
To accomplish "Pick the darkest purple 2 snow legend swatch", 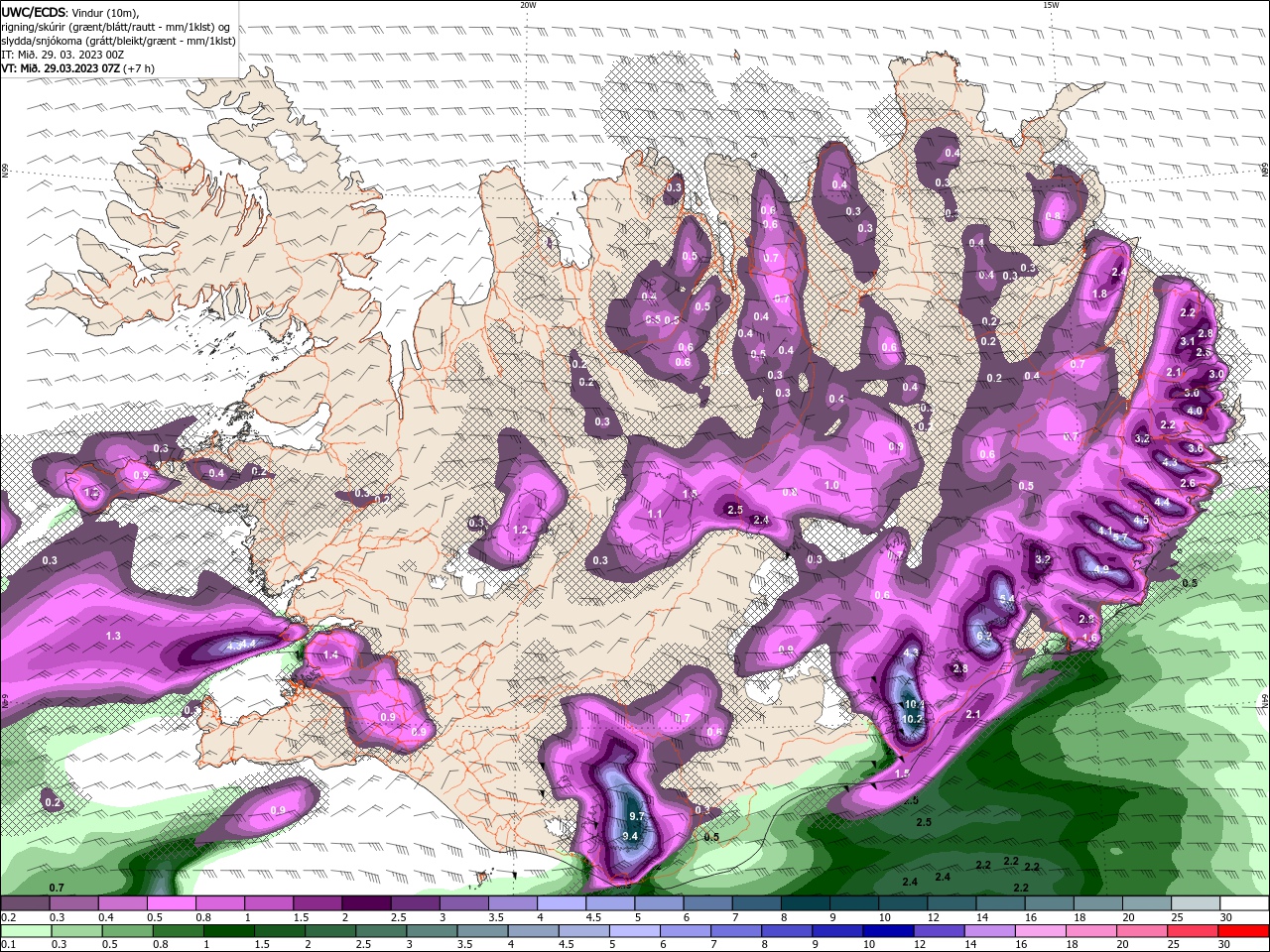I will (x=366, y=903).
